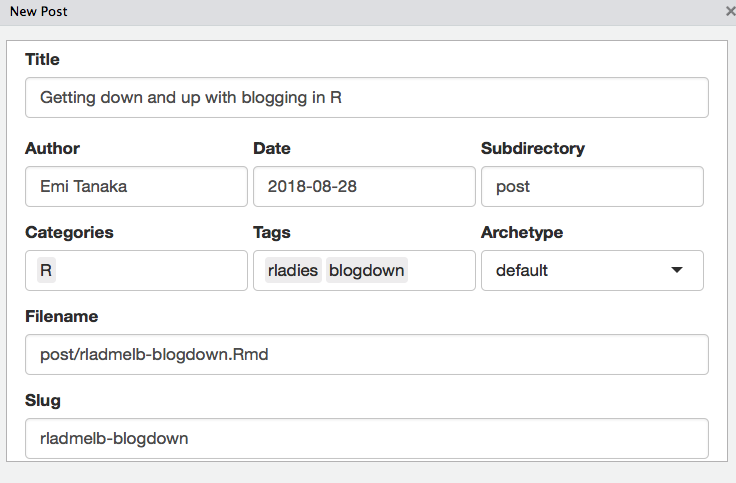736x483 pixels.
Task: Click the Date field showing 2018-08-28
Action: 364,186
